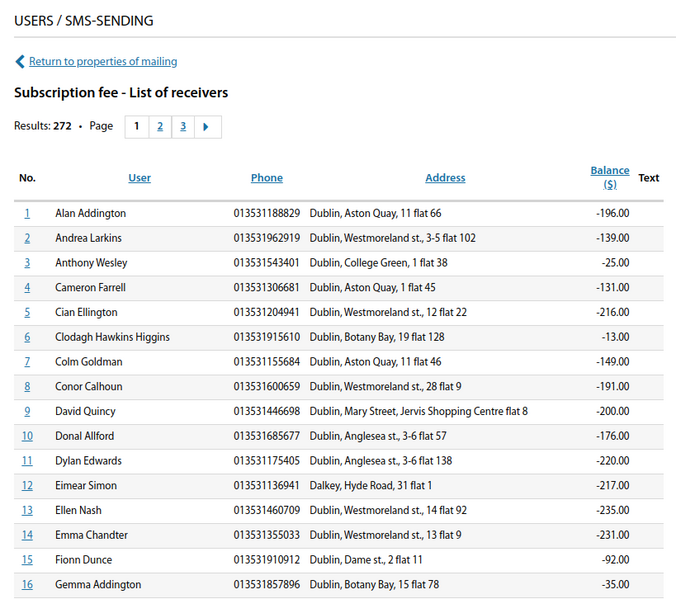Open receiver number 9 link

click(27, 411)
